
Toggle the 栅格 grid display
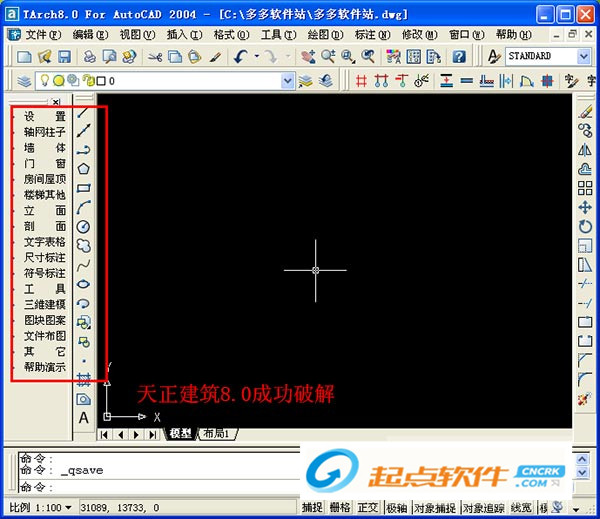340,508
